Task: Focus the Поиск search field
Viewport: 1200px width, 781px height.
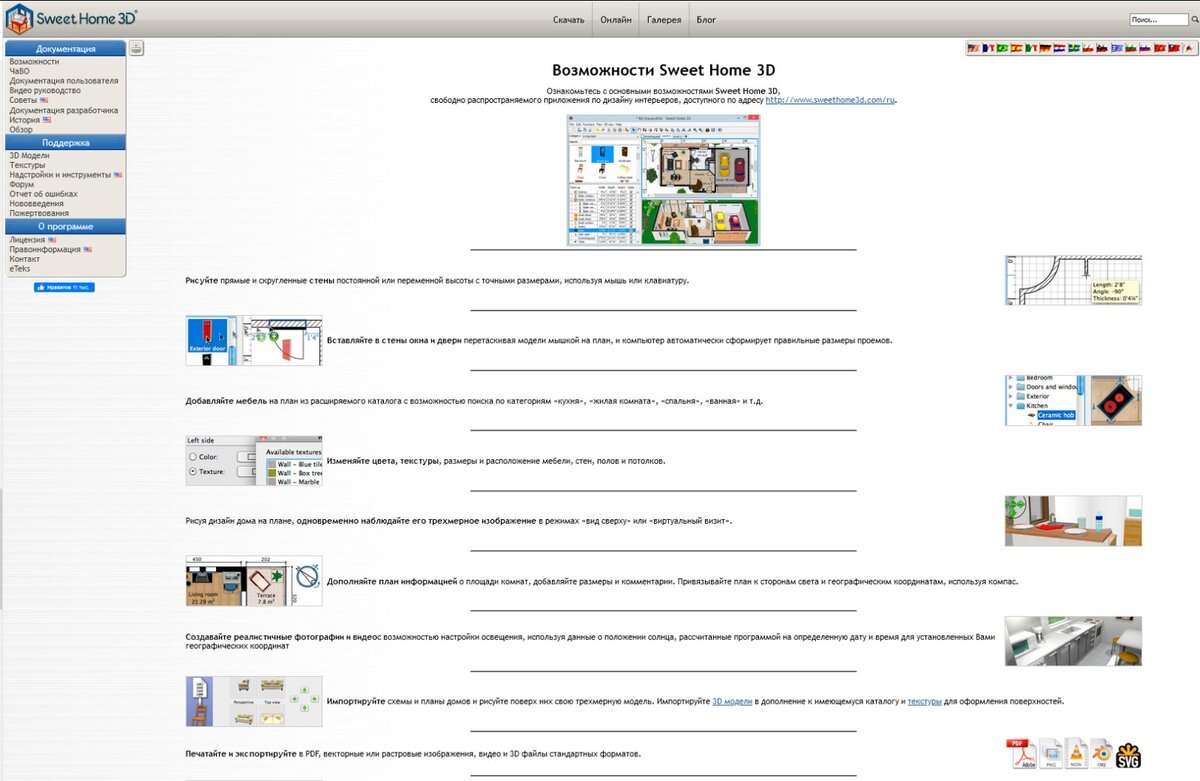Action: point(1159,20)
